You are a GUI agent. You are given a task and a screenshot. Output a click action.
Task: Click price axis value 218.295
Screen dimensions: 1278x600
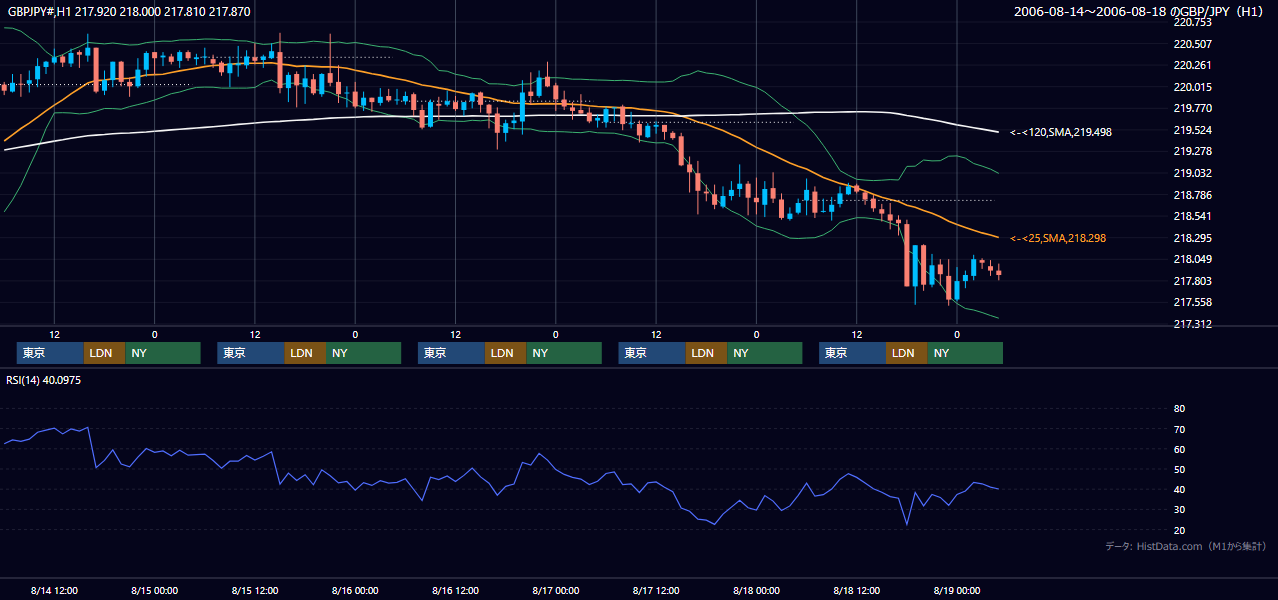(x=1192, y=238)
